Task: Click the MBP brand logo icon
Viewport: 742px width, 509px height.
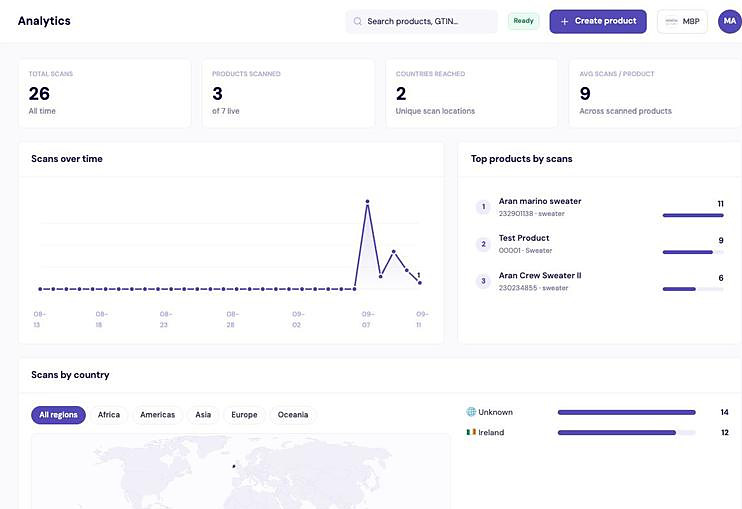Action: 671,21
